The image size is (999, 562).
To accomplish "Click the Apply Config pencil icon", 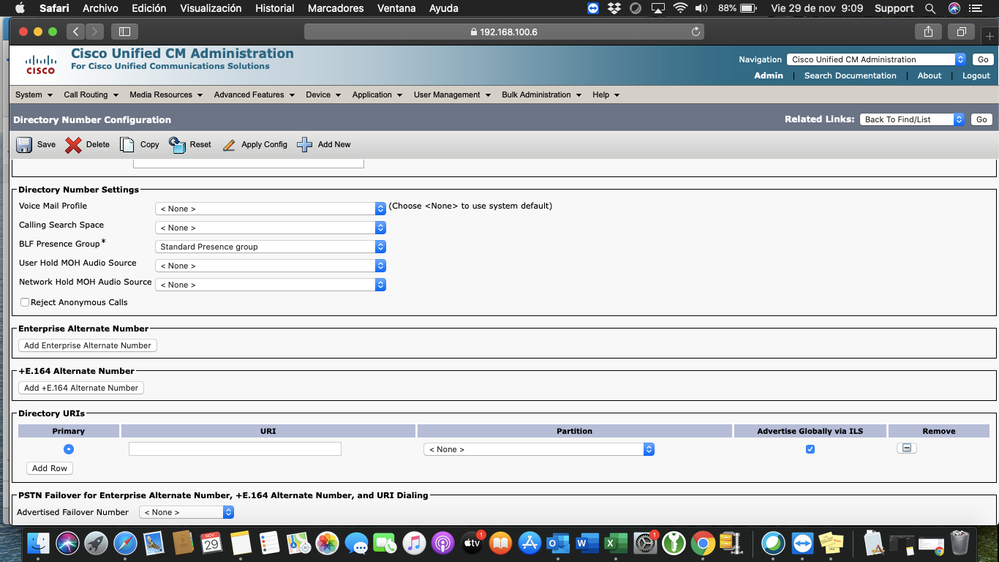I will 229,145.
